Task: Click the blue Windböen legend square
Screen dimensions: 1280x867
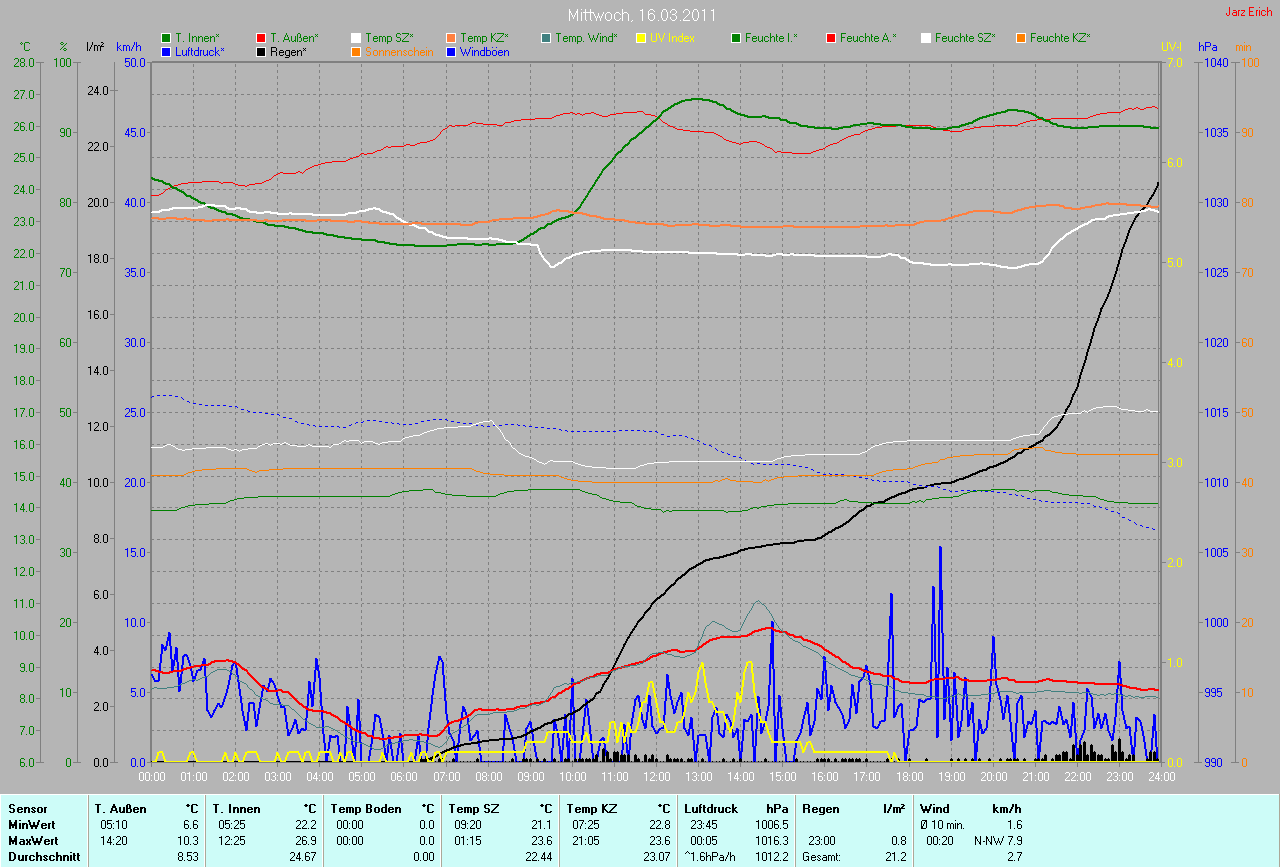Action: coord(452,51)
